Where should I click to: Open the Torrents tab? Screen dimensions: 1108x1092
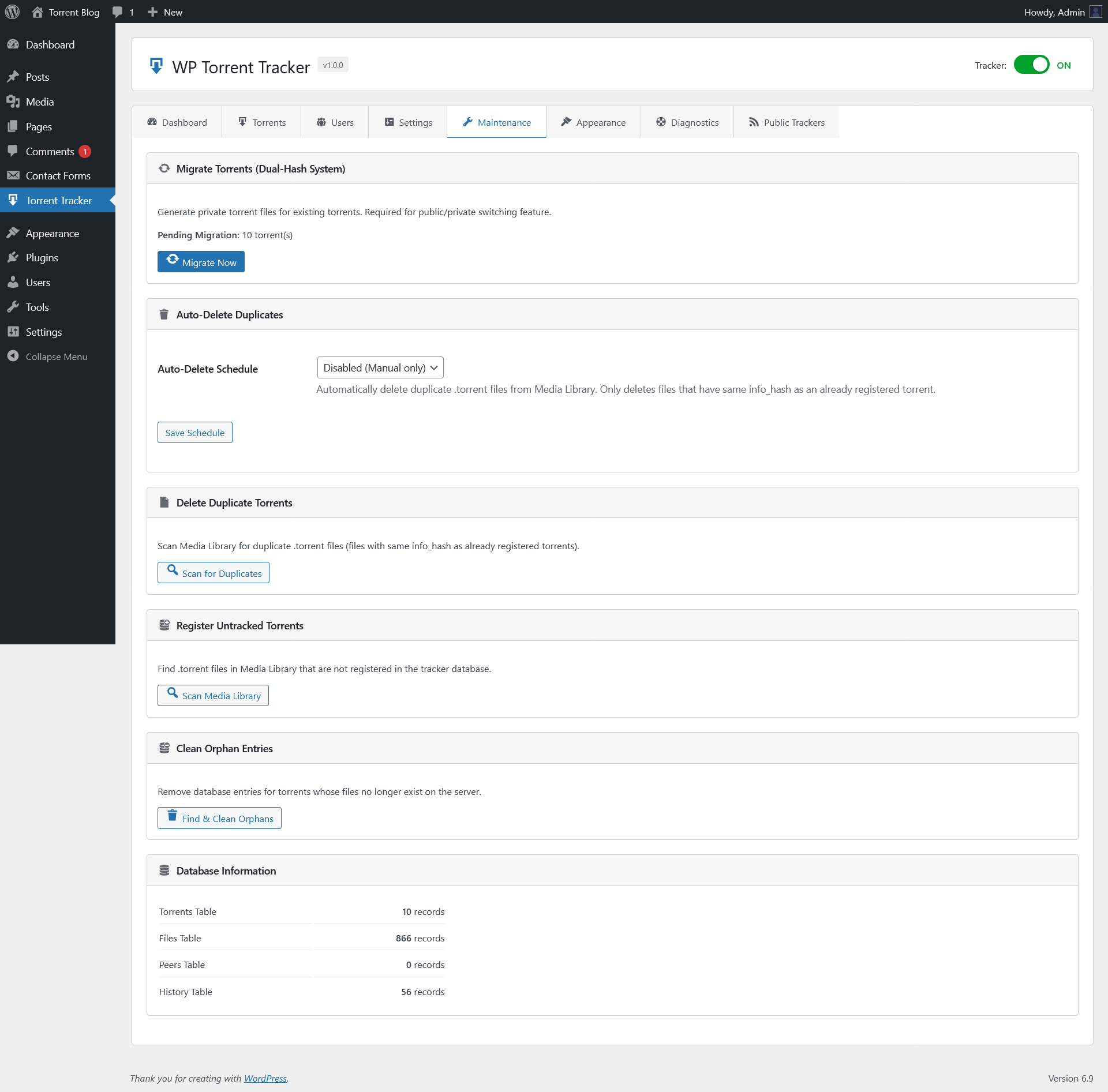[261, 122]
